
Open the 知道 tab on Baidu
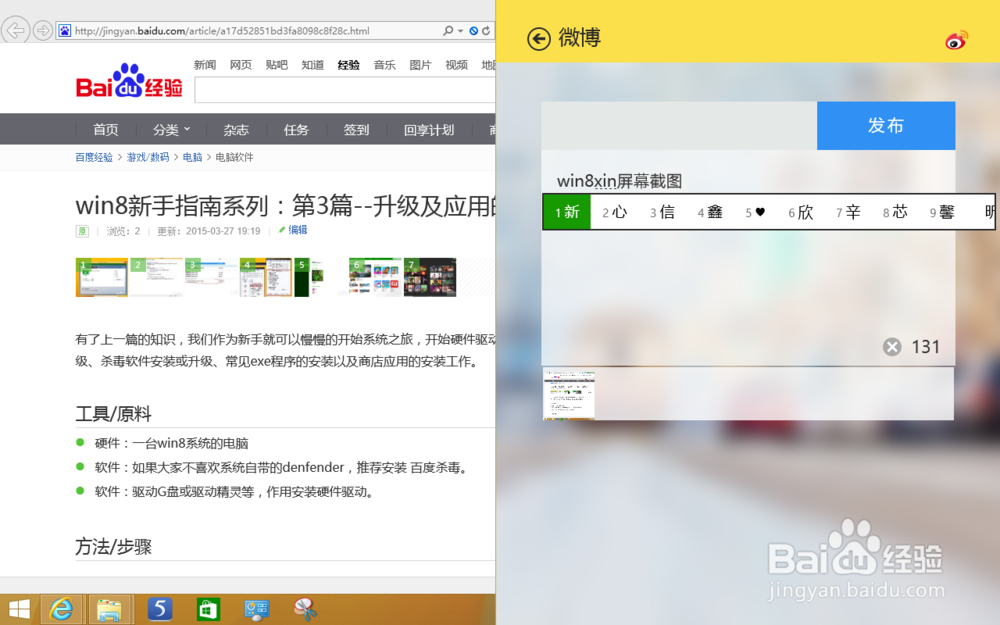click(312, 65)
